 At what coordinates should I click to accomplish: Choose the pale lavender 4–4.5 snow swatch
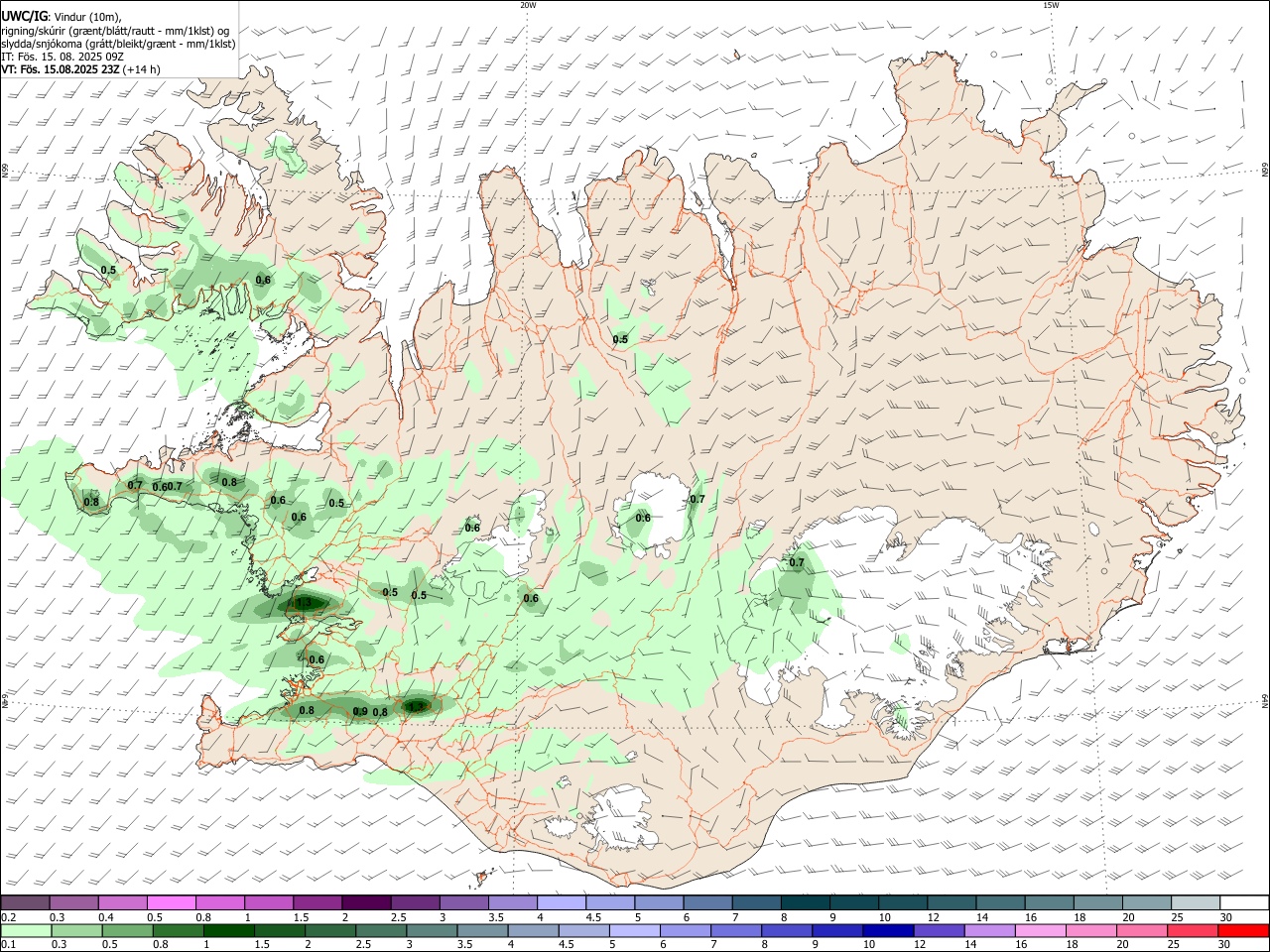pos(561,902)
